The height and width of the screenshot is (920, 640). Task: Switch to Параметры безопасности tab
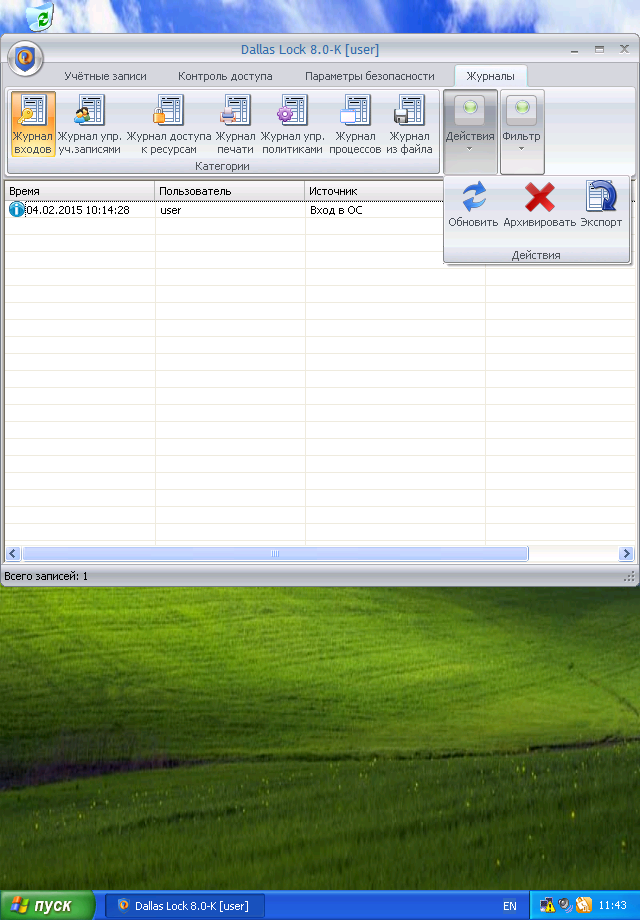(370, 76)
